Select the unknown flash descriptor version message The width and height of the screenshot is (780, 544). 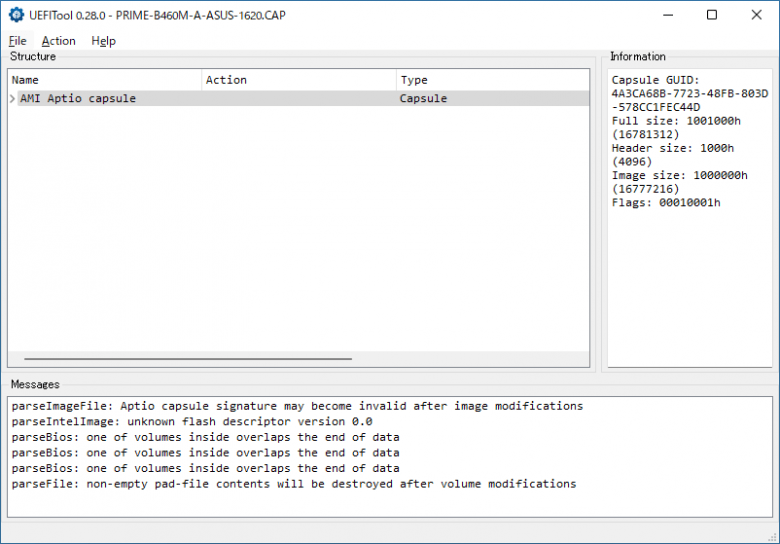192,422
